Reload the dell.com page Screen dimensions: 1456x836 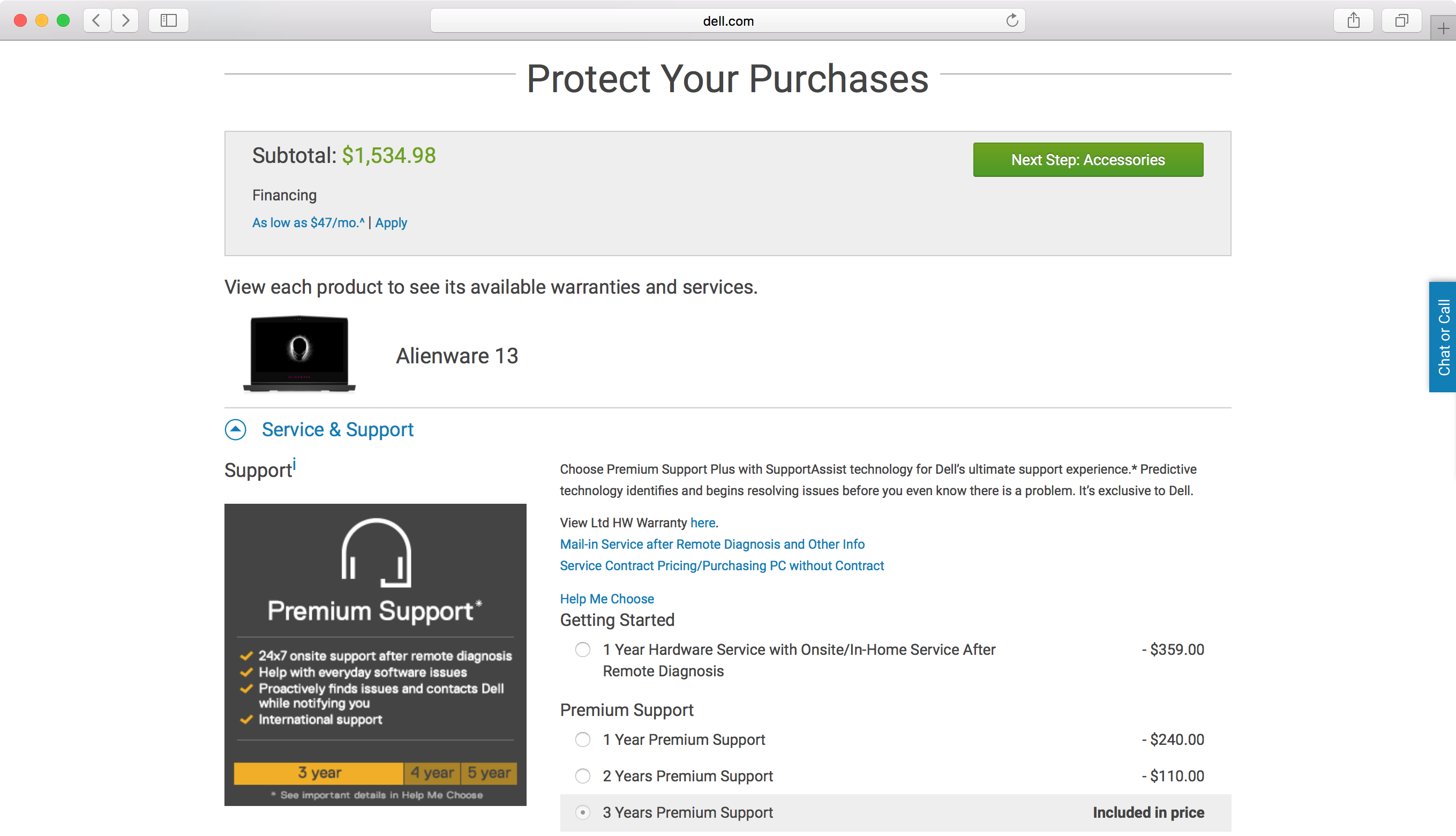point(1012,21)
